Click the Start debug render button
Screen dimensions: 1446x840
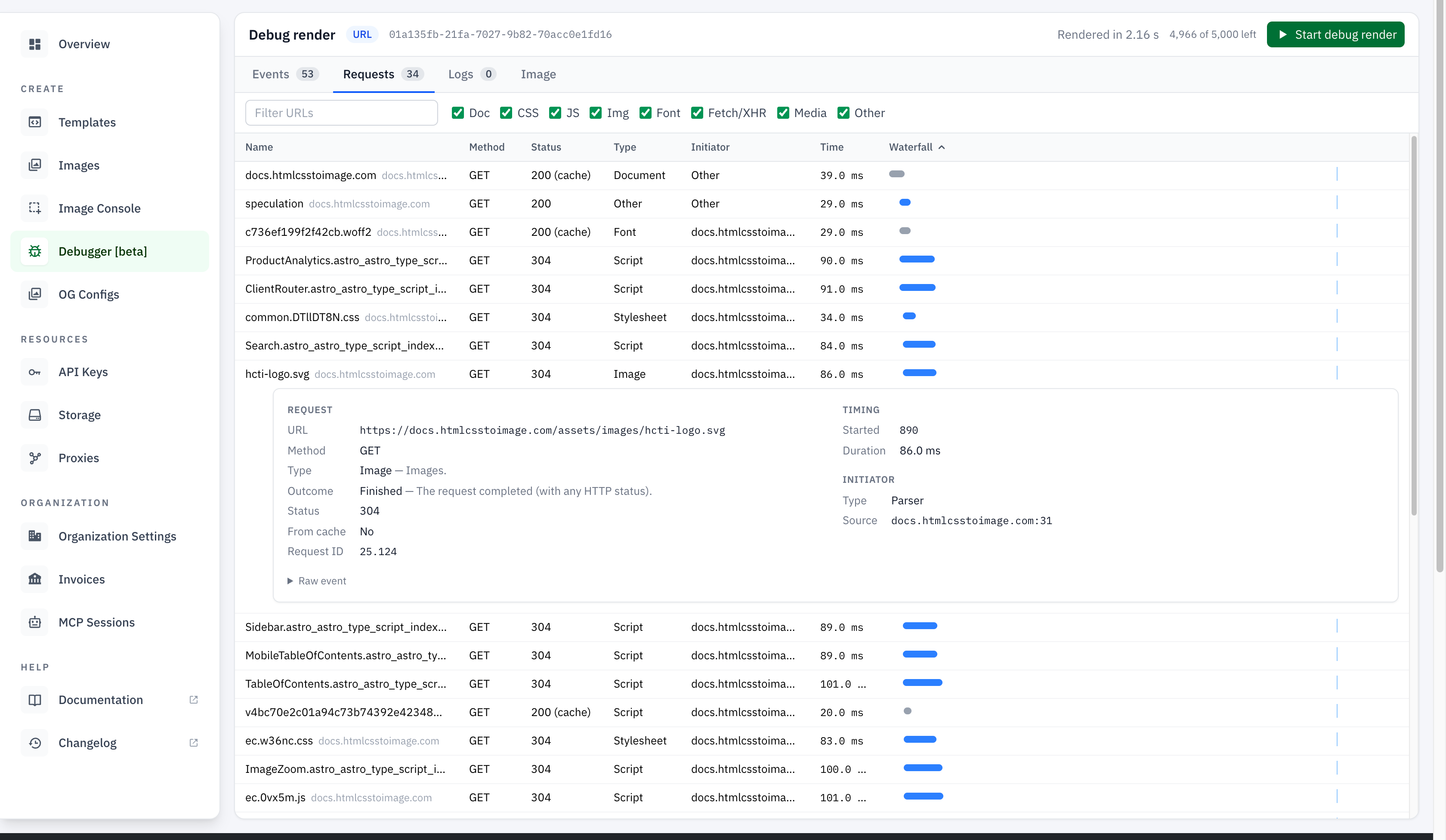(x=1335, y=34)
